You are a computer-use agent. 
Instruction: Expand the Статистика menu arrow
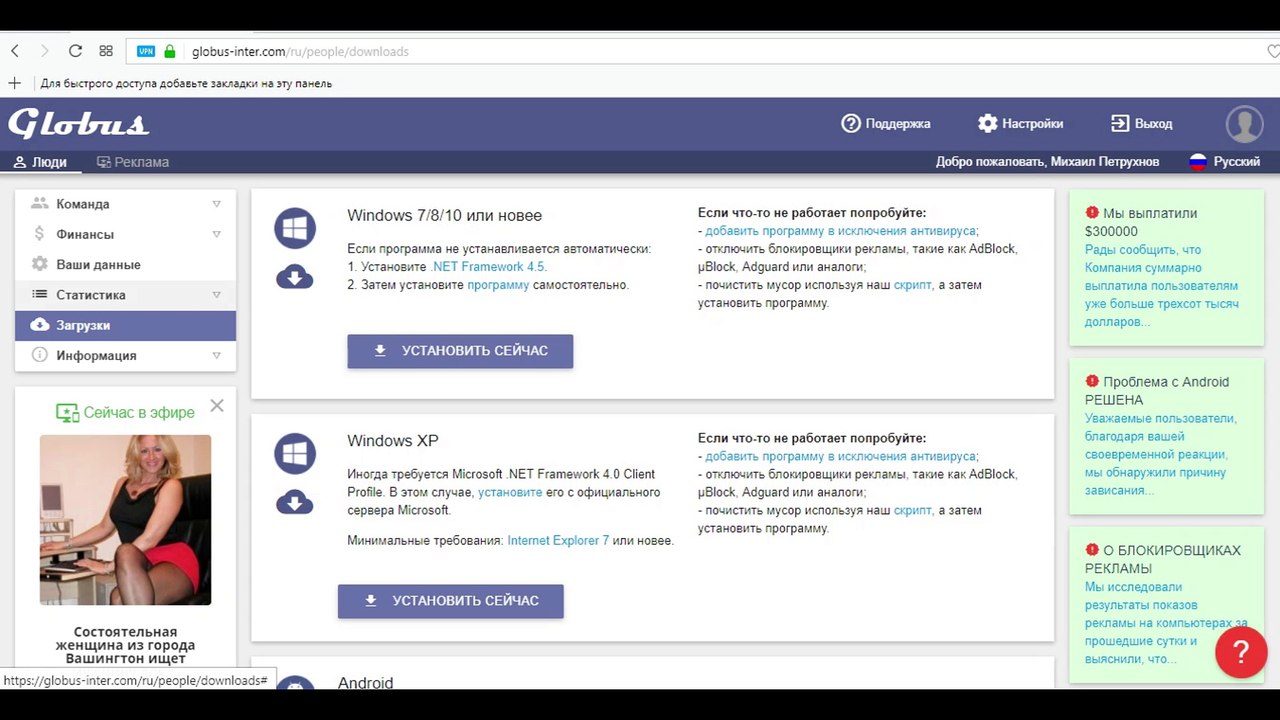tap(216, 295)
